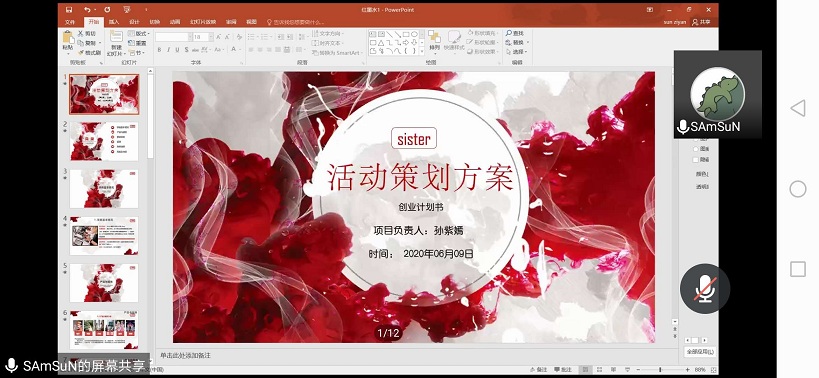Toggle normal view in status bar
The width and height of the screenshot is (819, 378).
point(585,370)
